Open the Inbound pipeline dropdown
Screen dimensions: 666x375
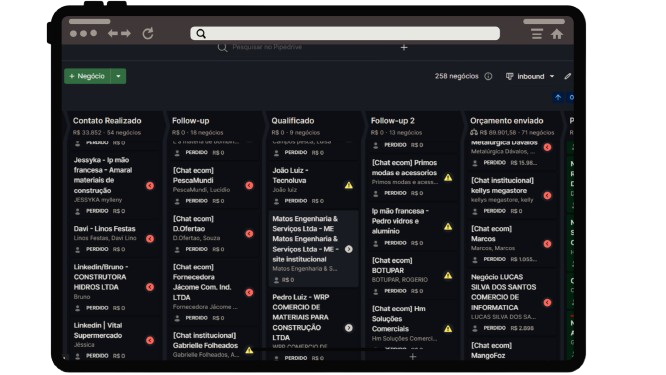[x=530, y=76]
